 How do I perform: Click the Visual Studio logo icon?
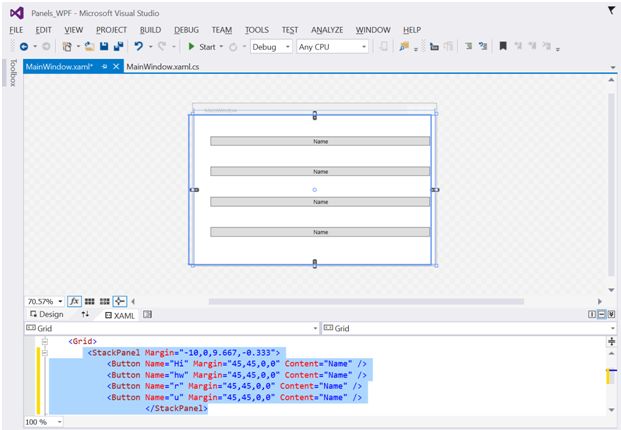17,13
